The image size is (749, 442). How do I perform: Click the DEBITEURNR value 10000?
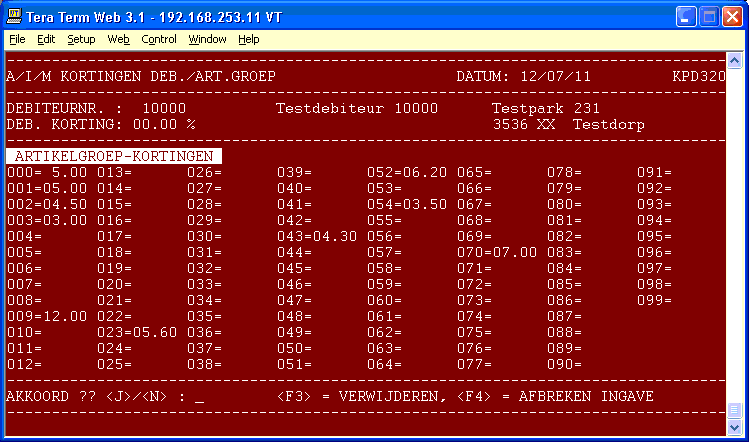click(164, 108)
